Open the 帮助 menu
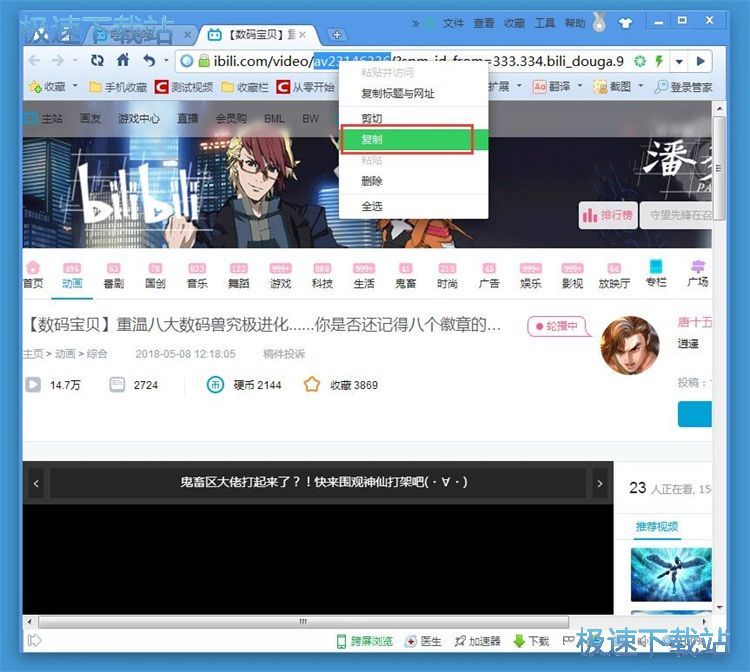 point(574,23)
